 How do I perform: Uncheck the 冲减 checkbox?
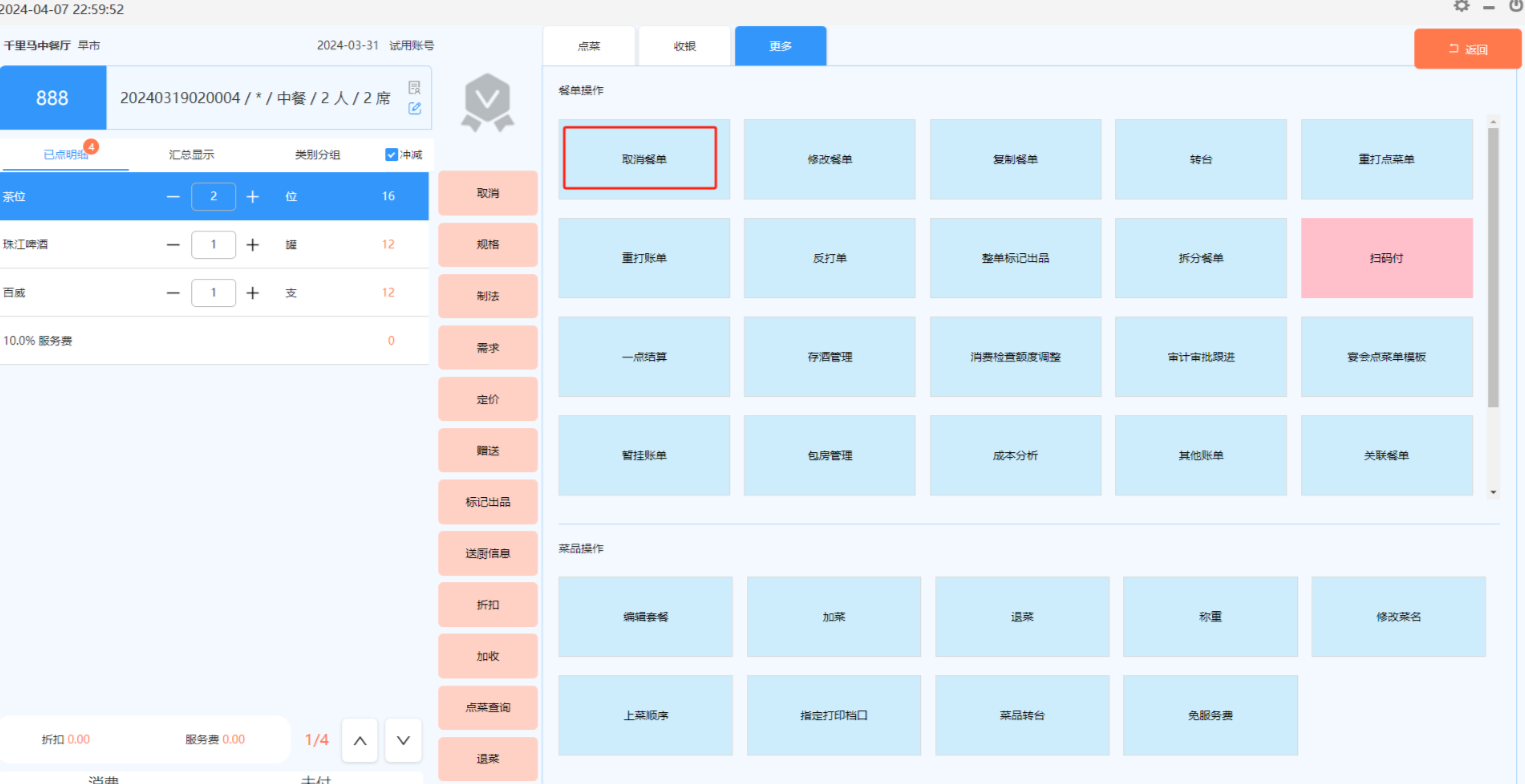tap(392, 155)
